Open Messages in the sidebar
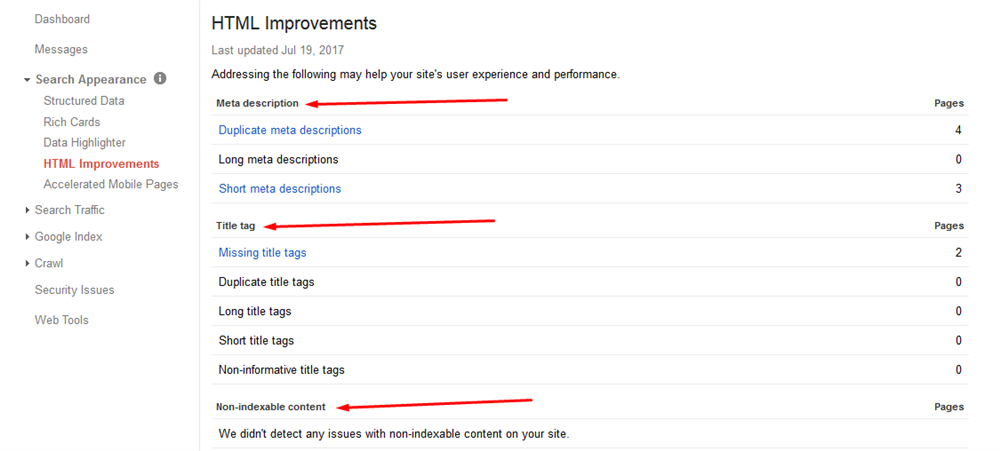The width and height of the screenshot is (1000, 451). tap(61, 49)
